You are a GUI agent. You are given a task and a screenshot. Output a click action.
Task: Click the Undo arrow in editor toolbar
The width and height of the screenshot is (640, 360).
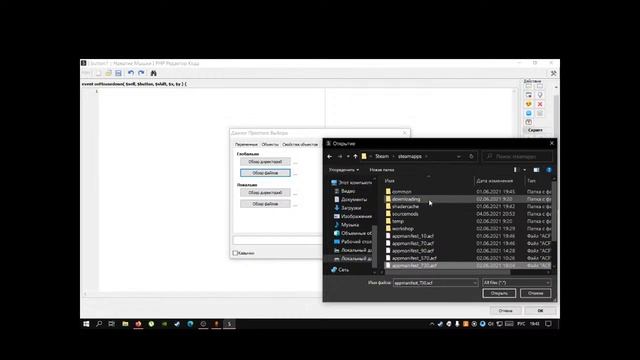point(131,73)
